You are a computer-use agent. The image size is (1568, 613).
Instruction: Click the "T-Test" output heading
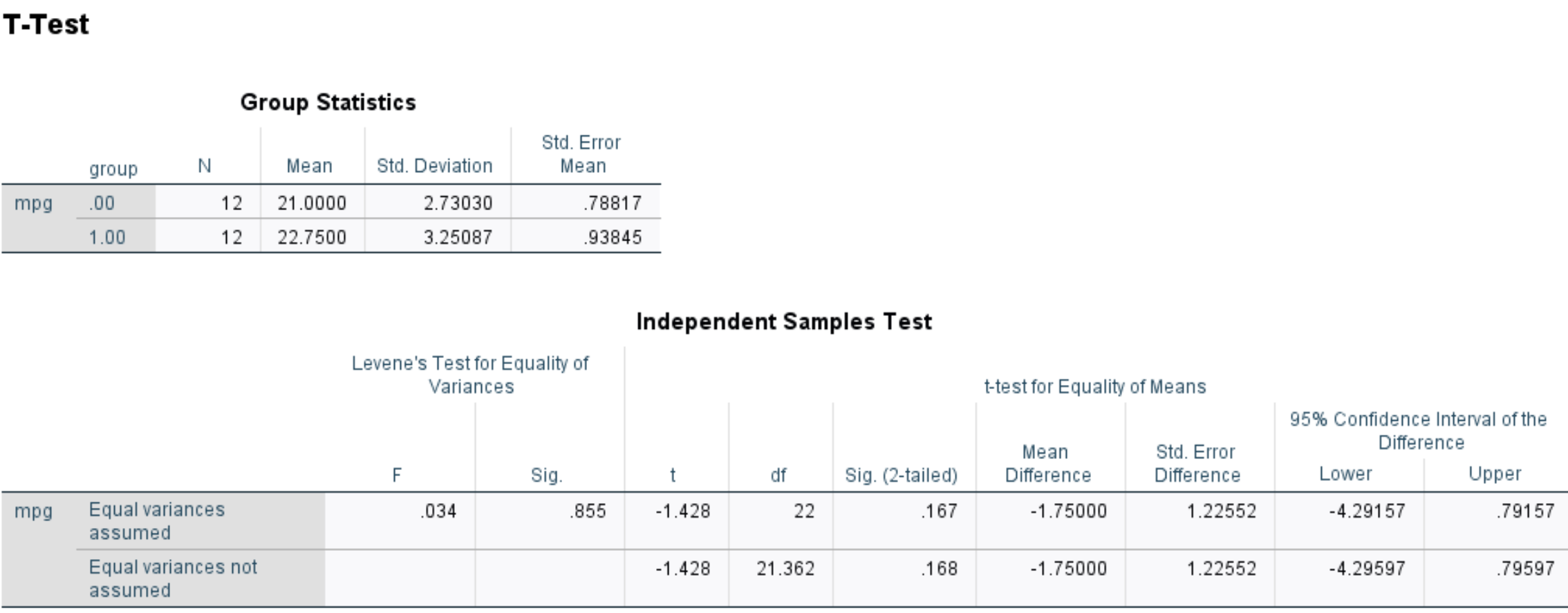tap(46, 25)
